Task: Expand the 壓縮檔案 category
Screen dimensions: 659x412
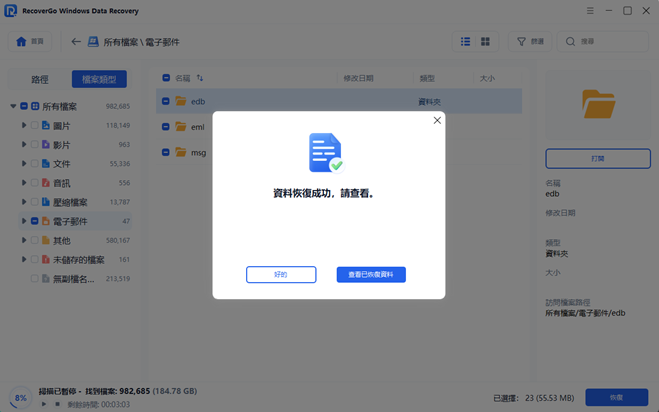Action: [24, 202]
